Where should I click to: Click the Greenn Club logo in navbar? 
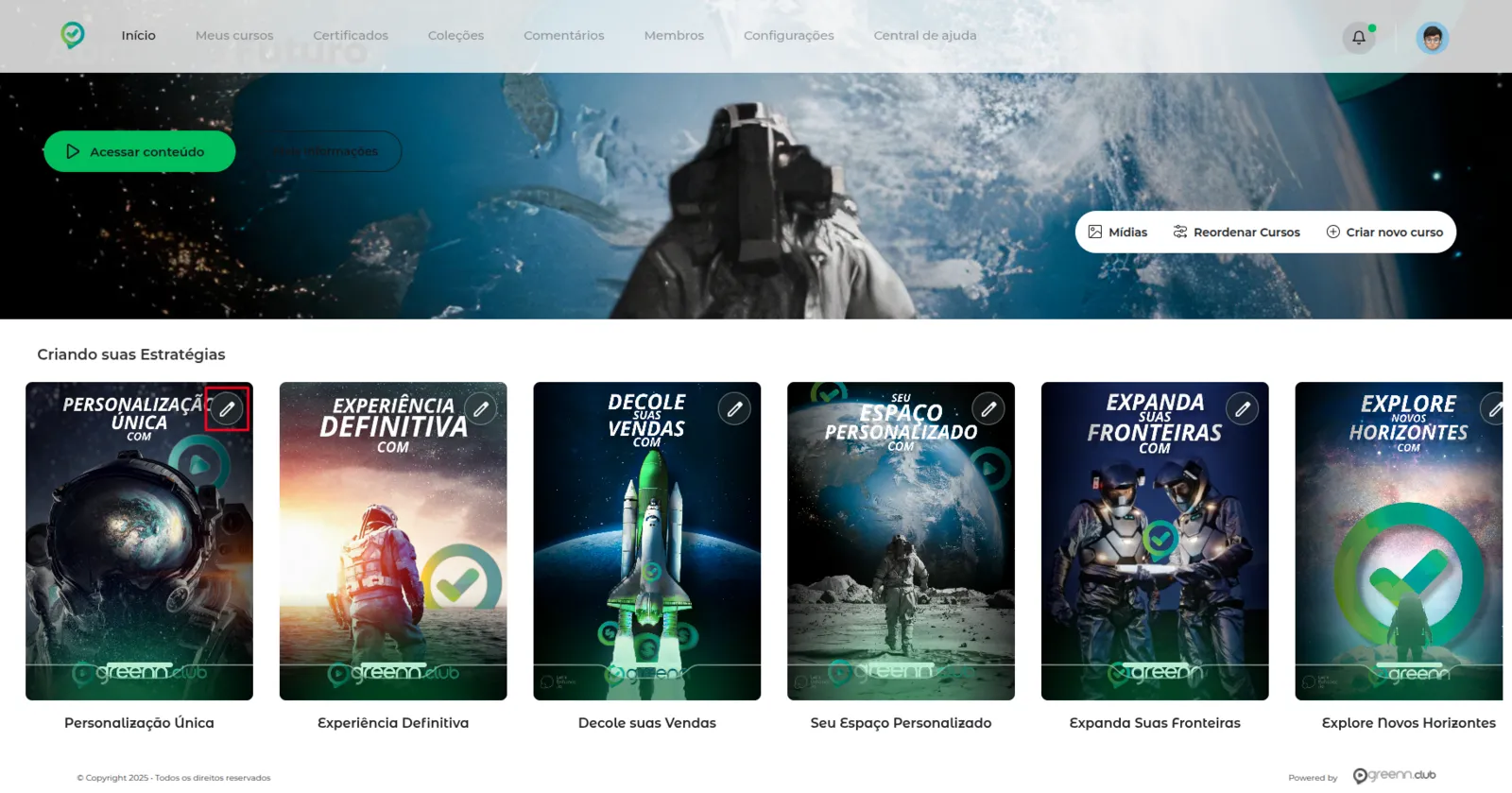pyautogui.click(x=73, y=35)
